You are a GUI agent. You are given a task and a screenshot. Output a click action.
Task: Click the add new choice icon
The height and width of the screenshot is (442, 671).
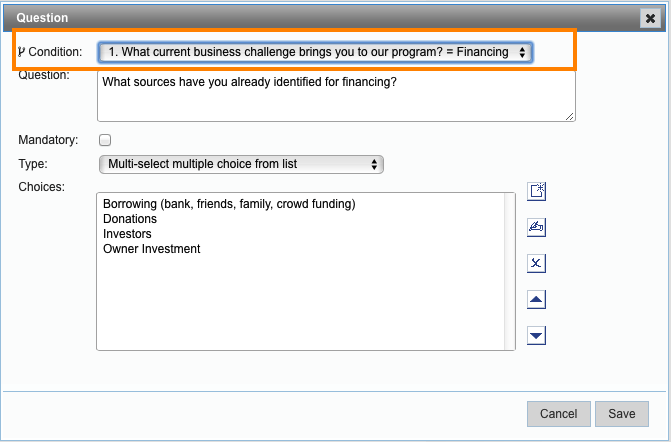537,192
